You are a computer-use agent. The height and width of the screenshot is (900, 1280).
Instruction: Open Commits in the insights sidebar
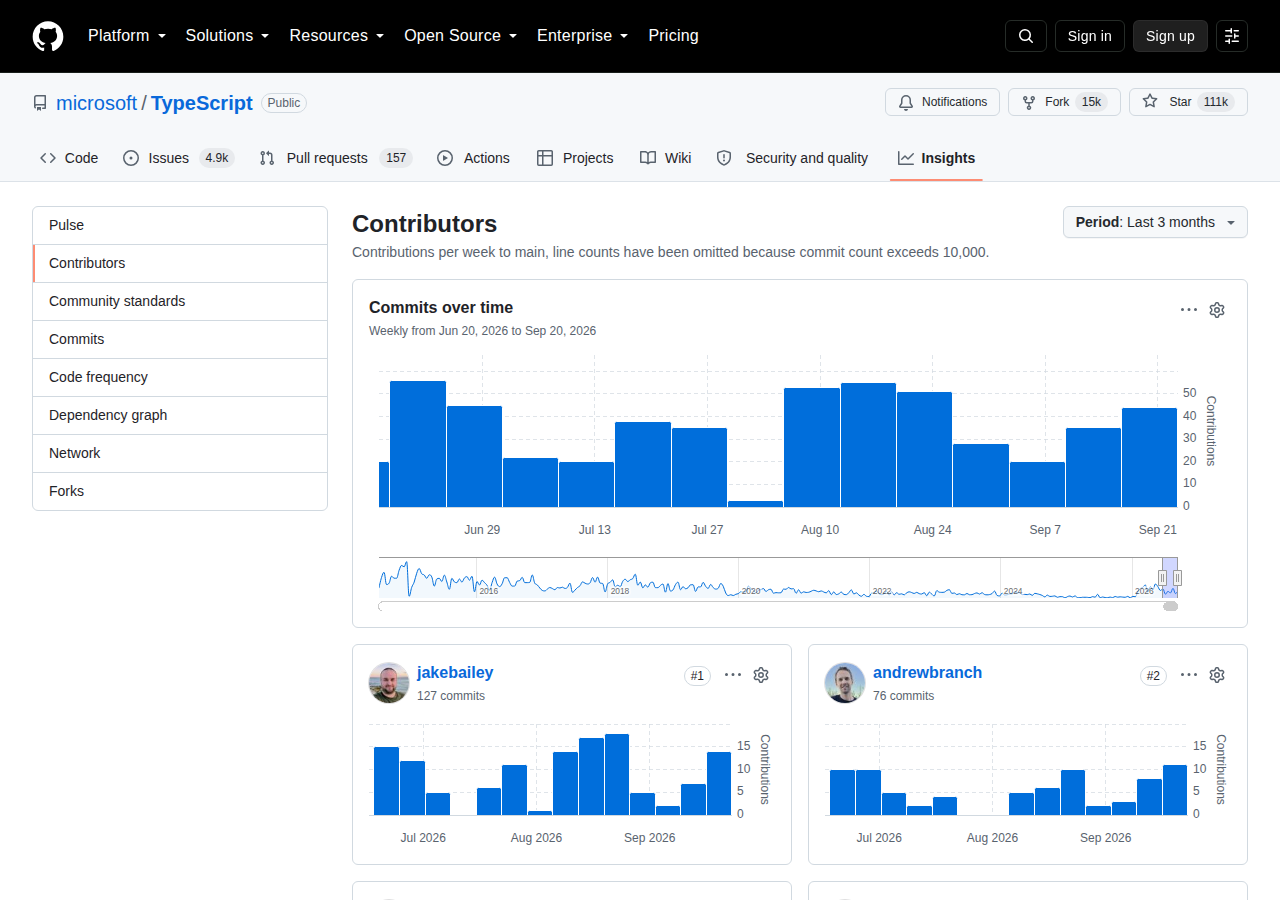pos(180,339)
